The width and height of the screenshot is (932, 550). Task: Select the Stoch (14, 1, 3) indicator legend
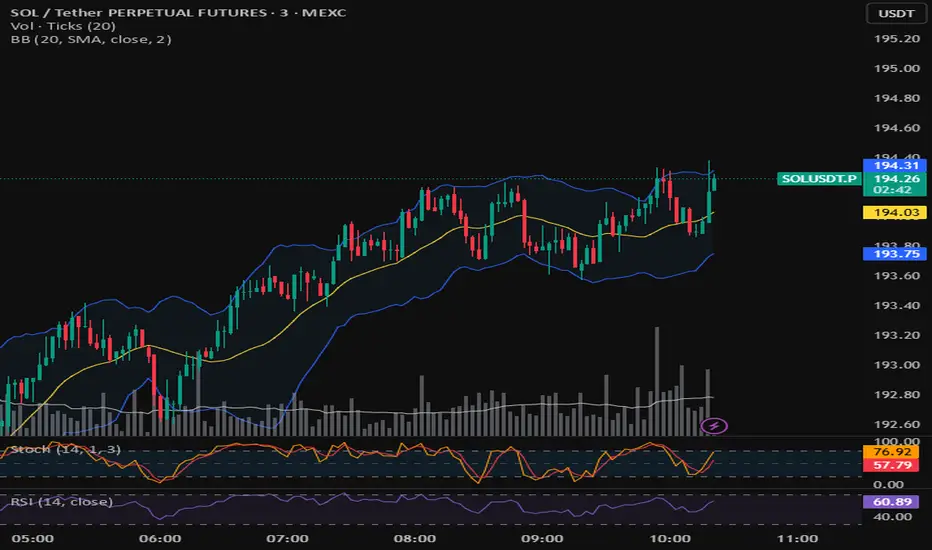pos(65,450)
